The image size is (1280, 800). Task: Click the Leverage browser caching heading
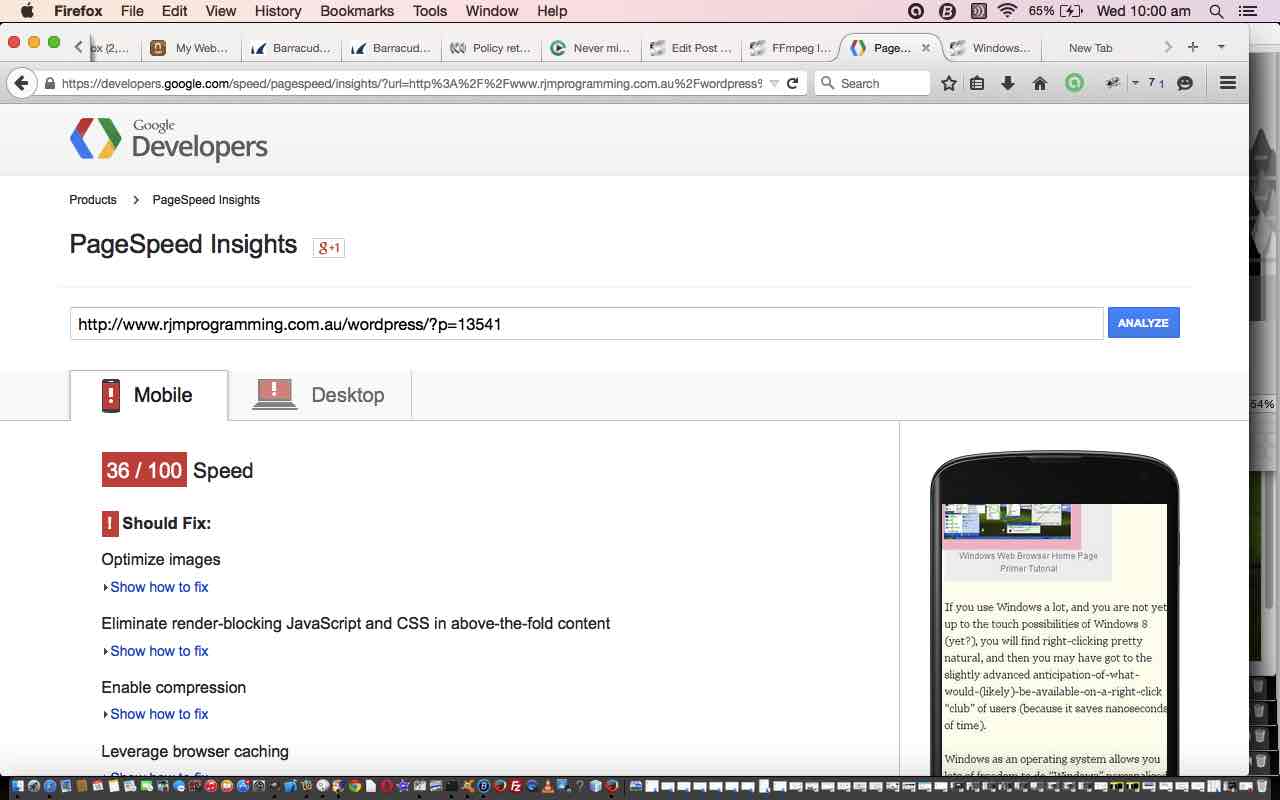pyautogui.click(x=195, y=751)
